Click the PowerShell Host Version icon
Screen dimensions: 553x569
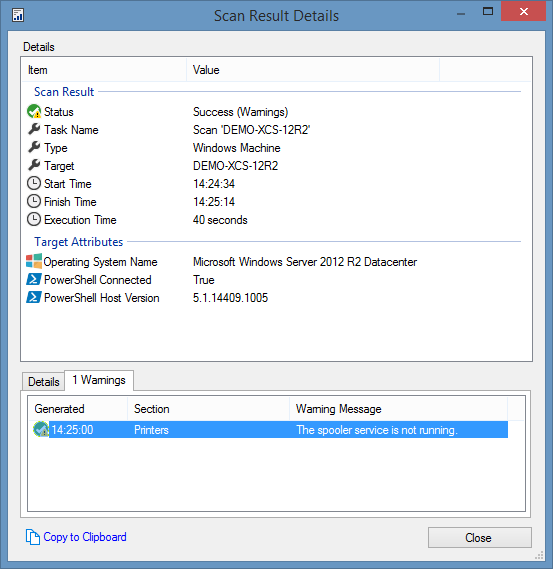(x=34, y=297)
